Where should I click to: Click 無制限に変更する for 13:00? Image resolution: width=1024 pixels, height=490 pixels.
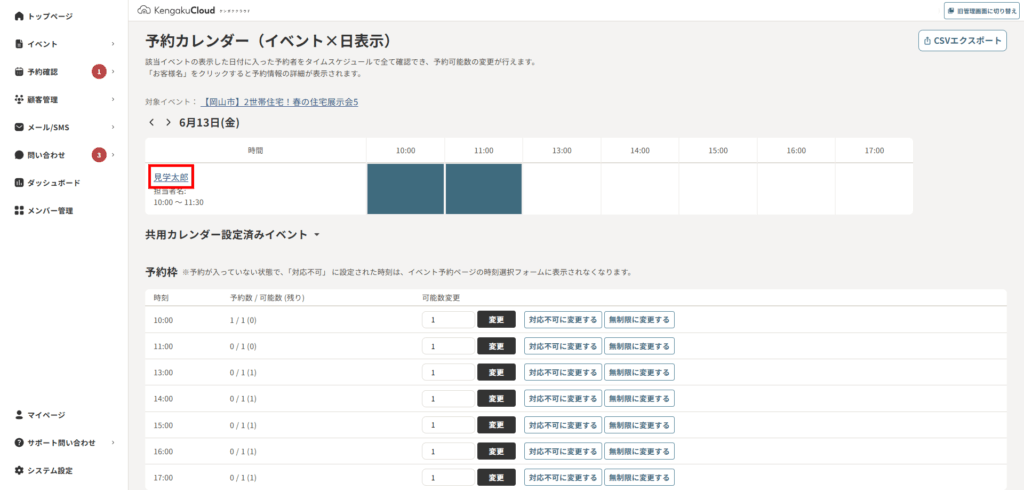(639, 372)
